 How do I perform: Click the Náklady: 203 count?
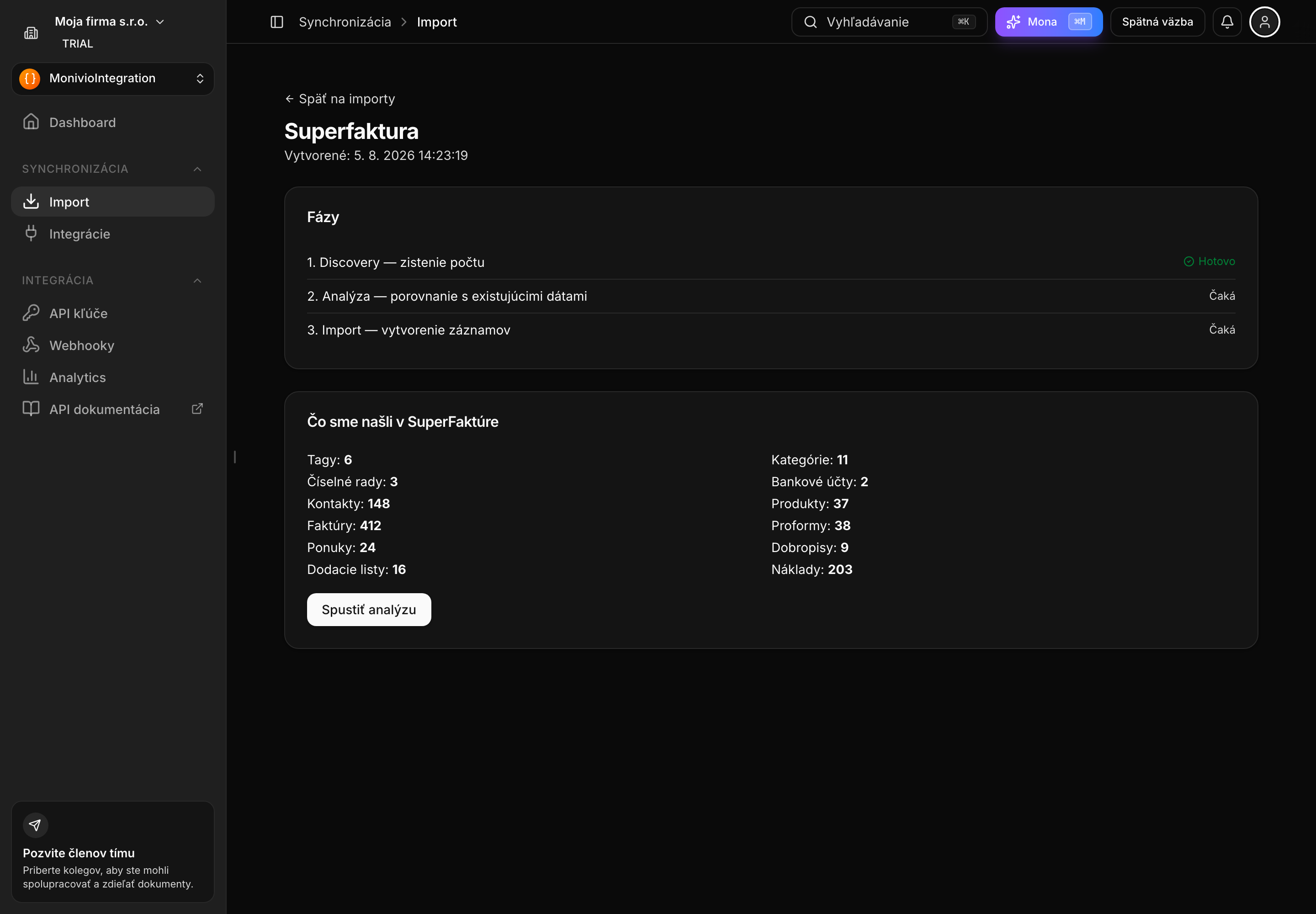pos(812,569)
